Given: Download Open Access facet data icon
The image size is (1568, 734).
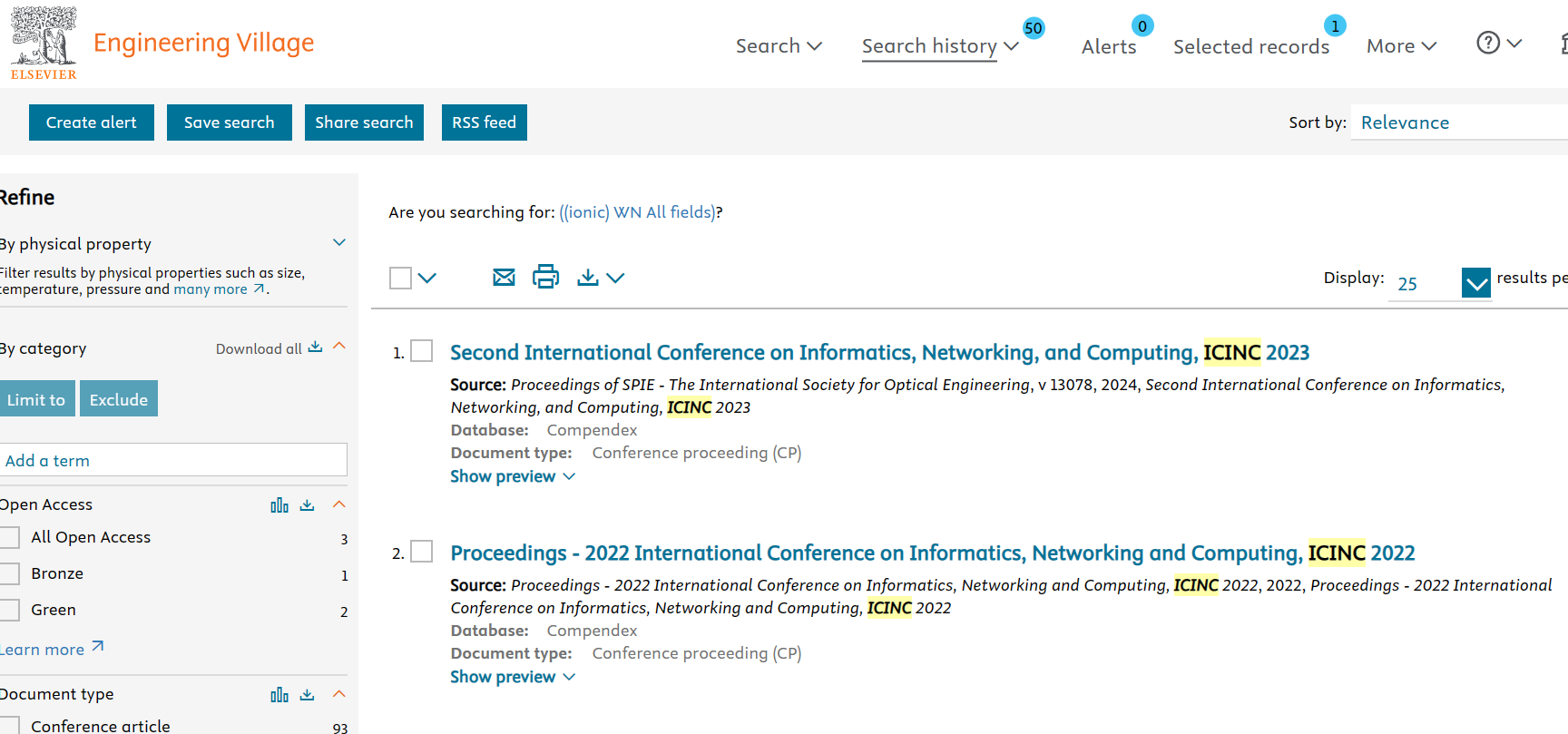Looking at the screenshot, I should pyautogui.click(x=308, y=505).
